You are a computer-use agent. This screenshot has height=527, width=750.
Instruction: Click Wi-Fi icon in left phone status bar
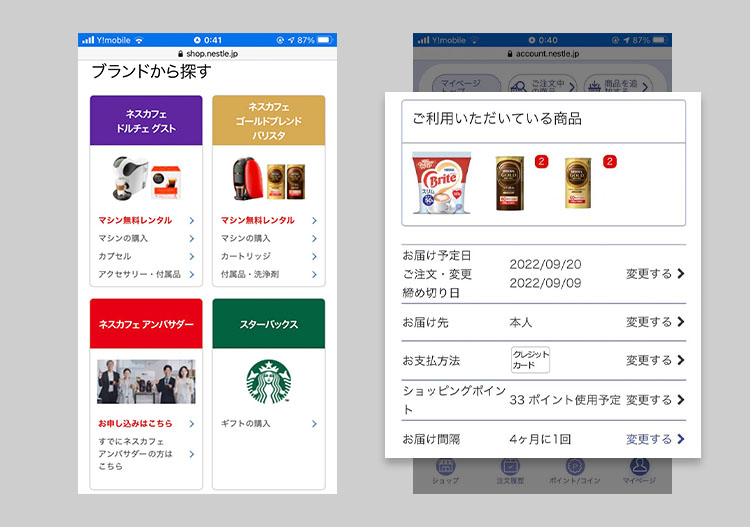(139, 40)
